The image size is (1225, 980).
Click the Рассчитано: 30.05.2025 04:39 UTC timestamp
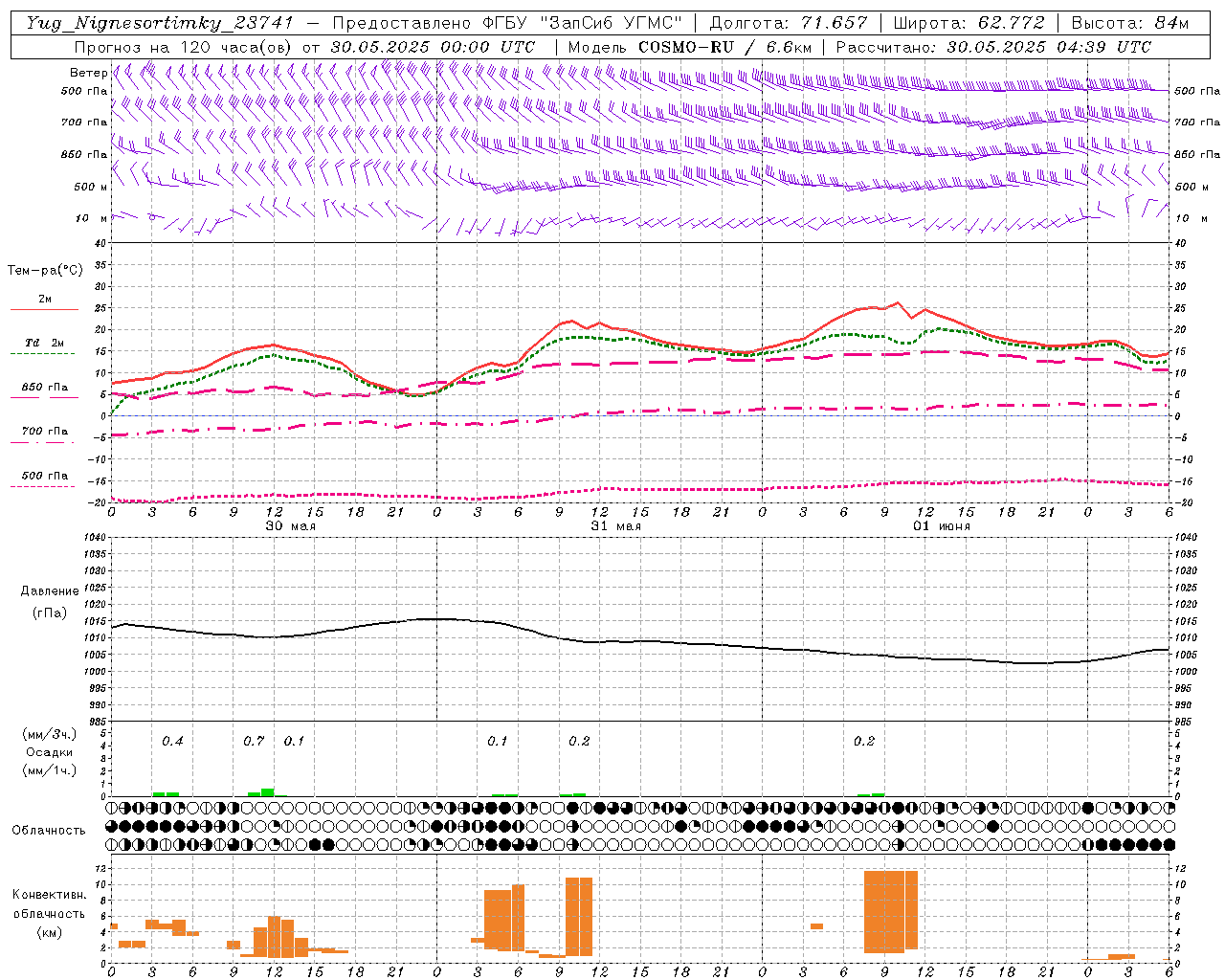click(x=993, y=47)
